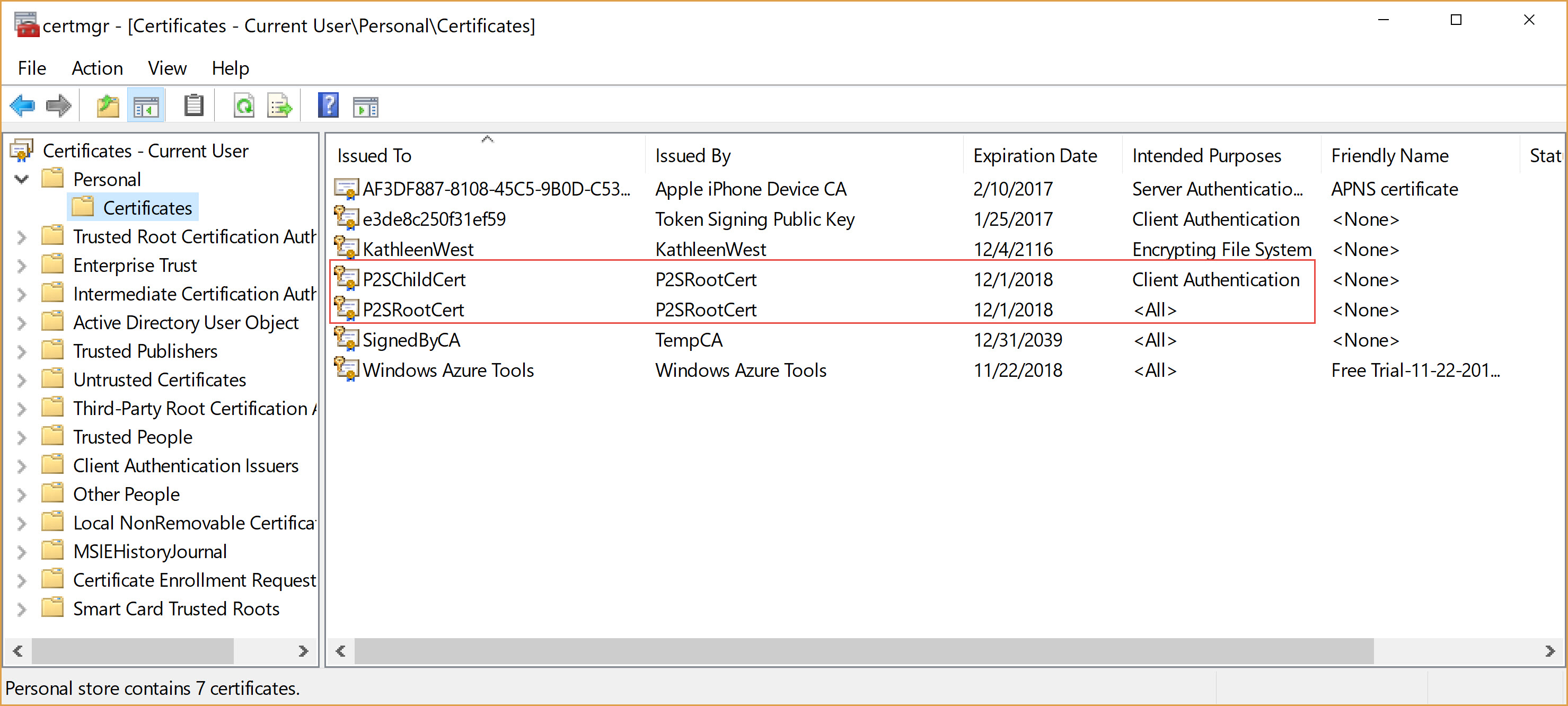This screenshot has height=706, width=1568.
Task: Select the P2SChildCert certificate name
Action: pyautogui.click(x=414, y=279)
